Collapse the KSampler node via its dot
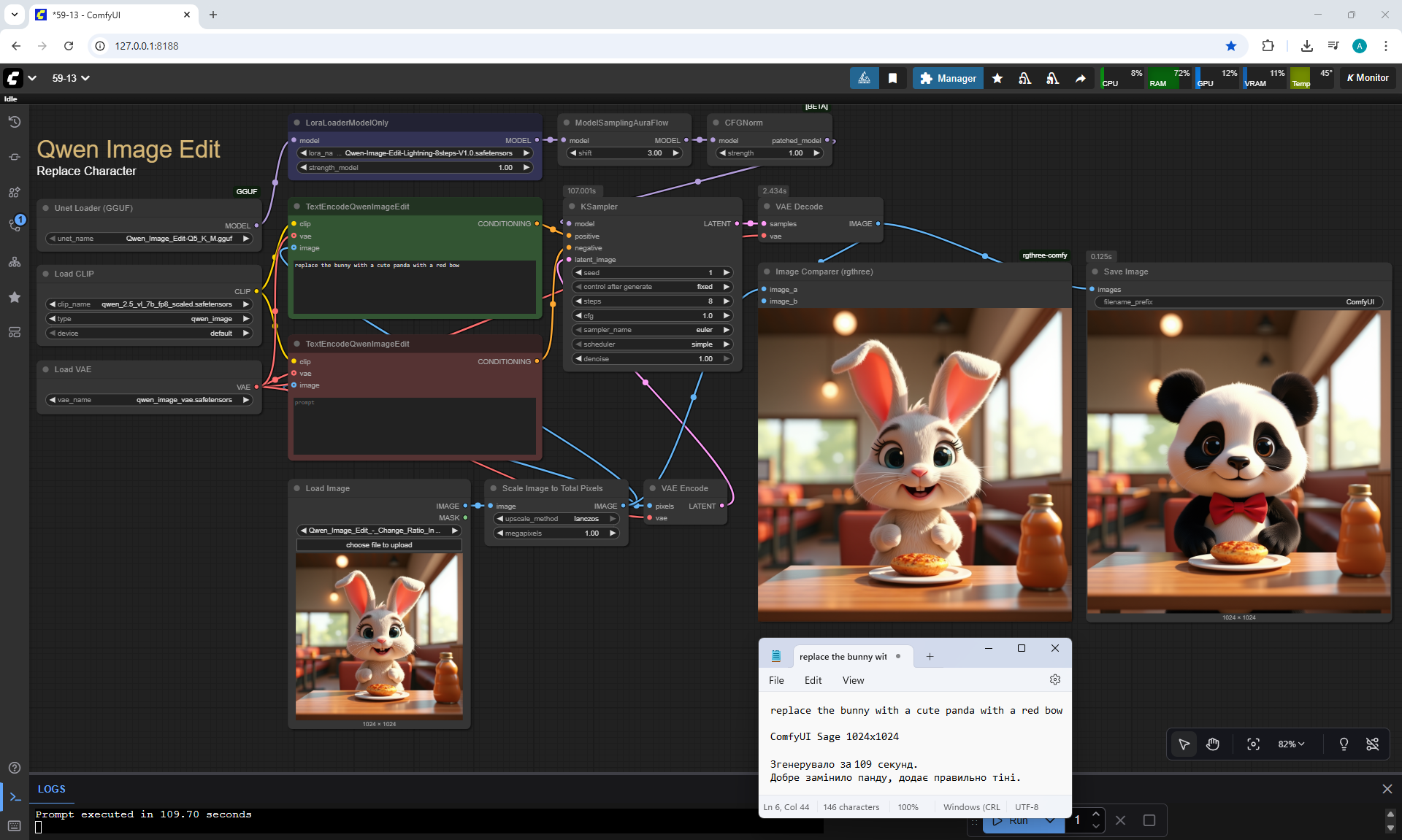This screenshot has width=1402, height=840. [572, 207]
